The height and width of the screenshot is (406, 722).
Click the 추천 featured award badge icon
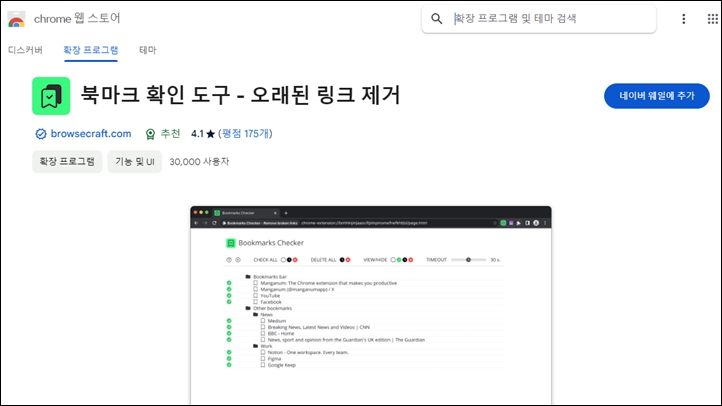coord(151,134)
